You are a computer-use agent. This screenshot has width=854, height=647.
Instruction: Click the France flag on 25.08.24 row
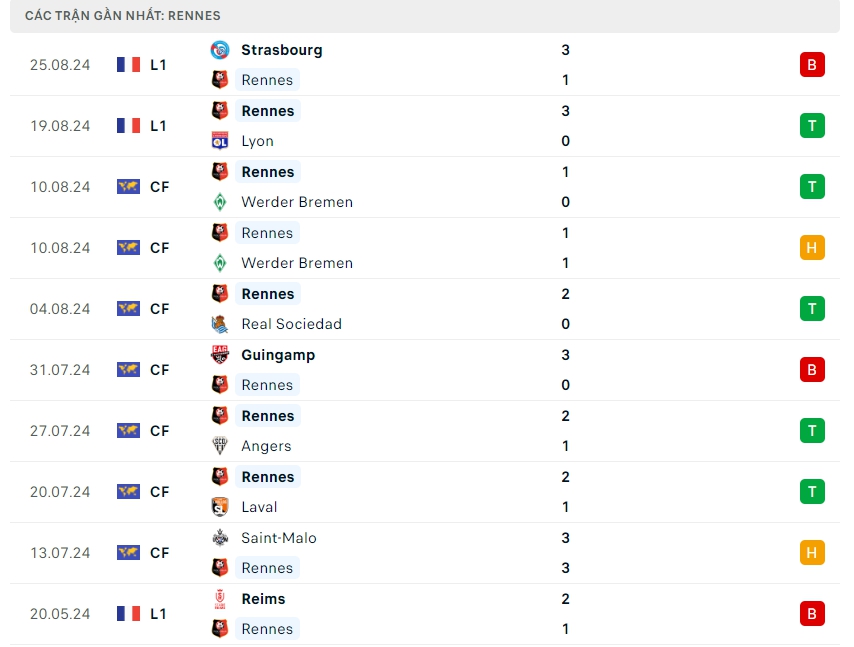click(128, 65)
